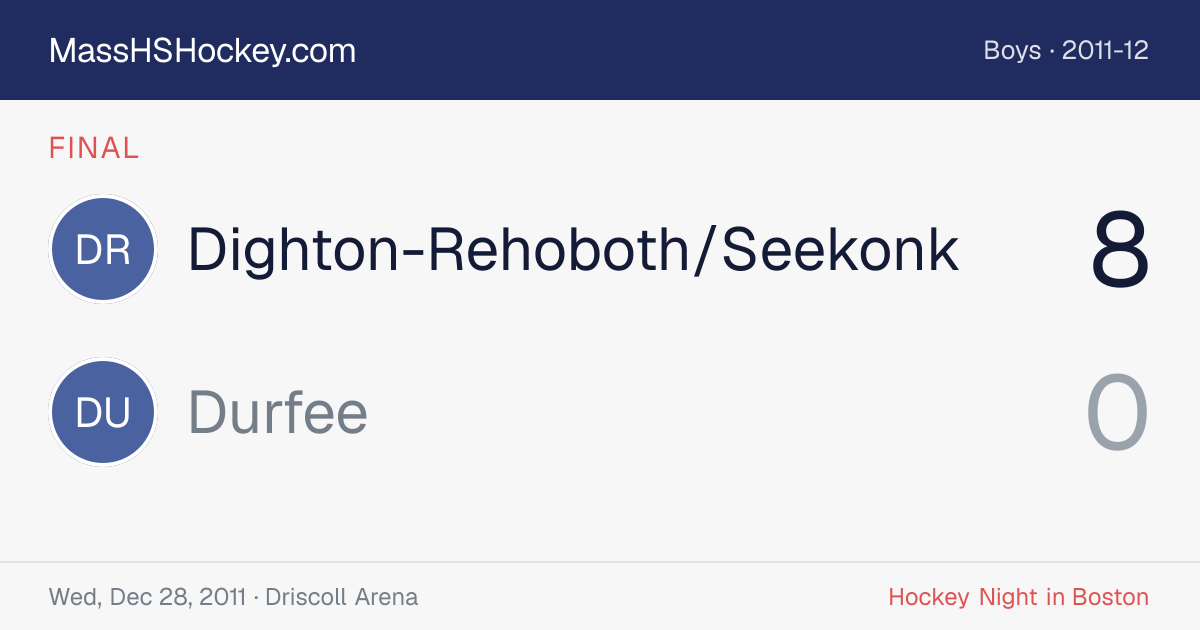Click the DU team badge icon
1200x630 pixels.
(103, 412)
